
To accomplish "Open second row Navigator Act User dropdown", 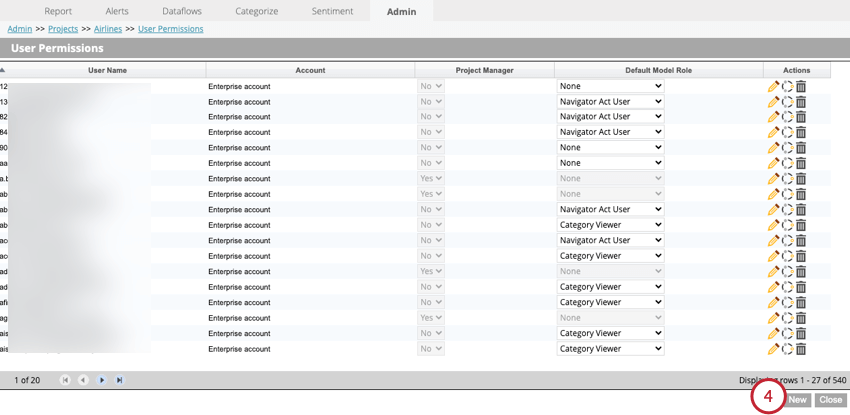I will (610, 101).
